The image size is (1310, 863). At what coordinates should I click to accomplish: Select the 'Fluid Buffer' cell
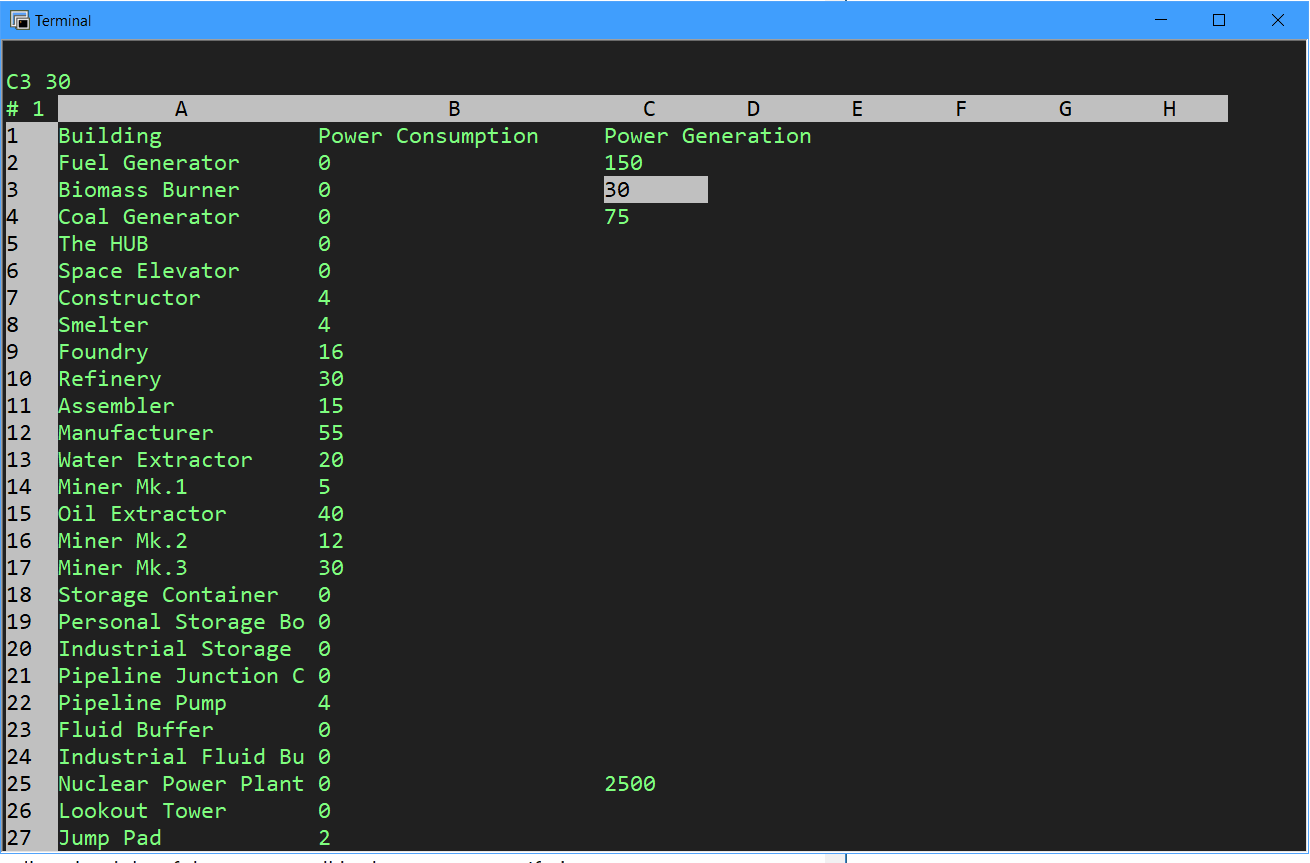(x=136, y=730)
